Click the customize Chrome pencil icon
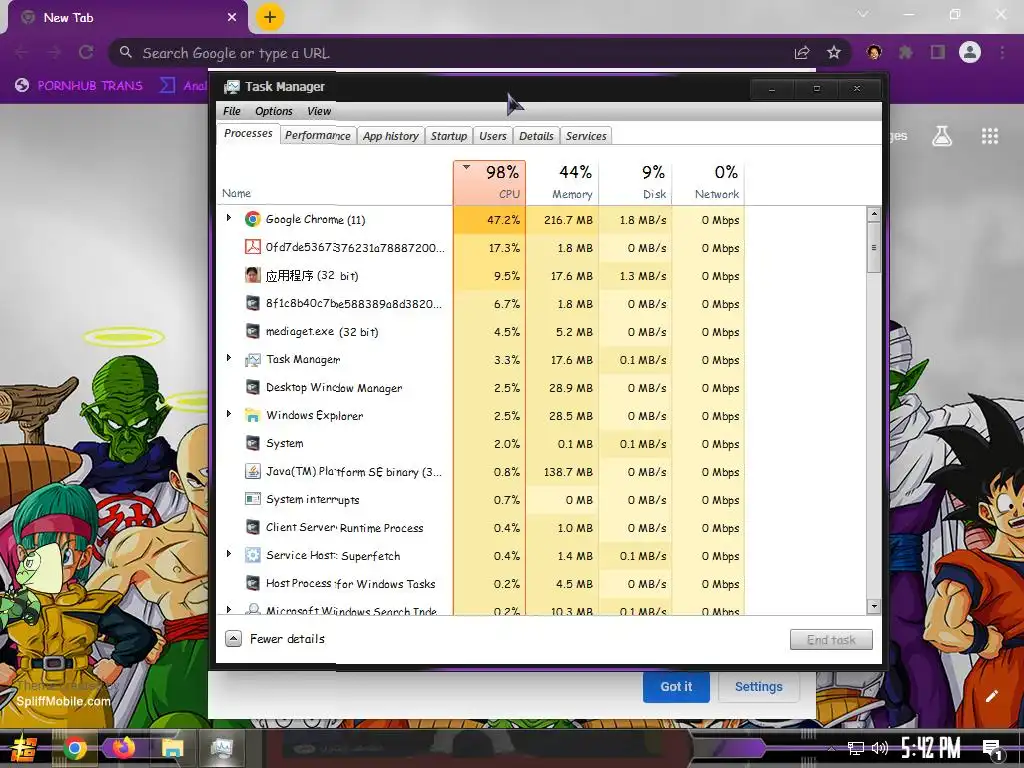The height and width of the screenshot is (768, 1024). tap(992, 696)
